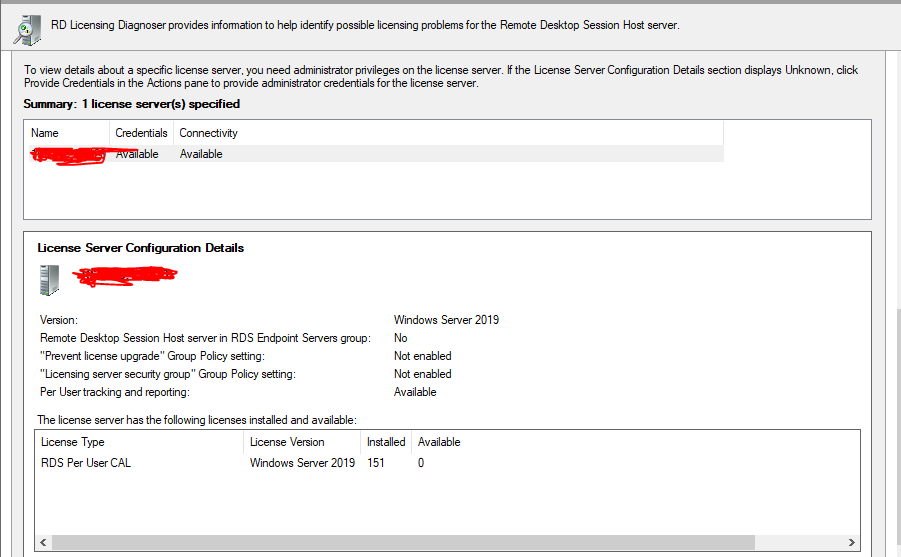Click the available count 0
Screen dimensions: 901x557
(x=421, y=463)
